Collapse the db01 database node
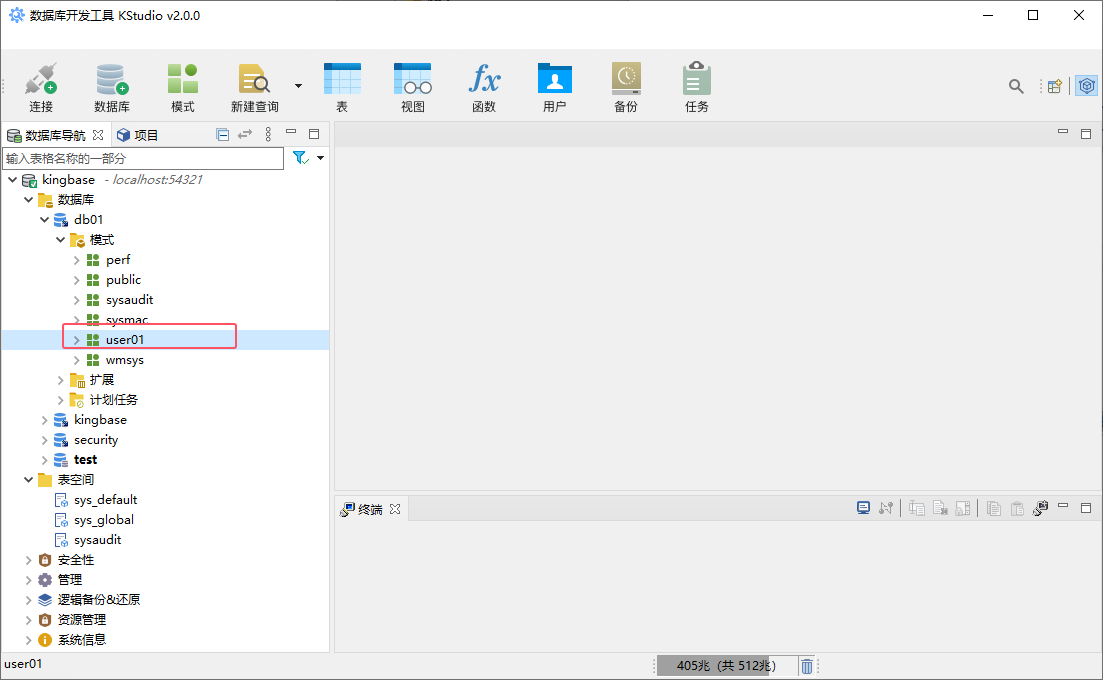The width and height of the screenshot is (1103, 680). 44,220
